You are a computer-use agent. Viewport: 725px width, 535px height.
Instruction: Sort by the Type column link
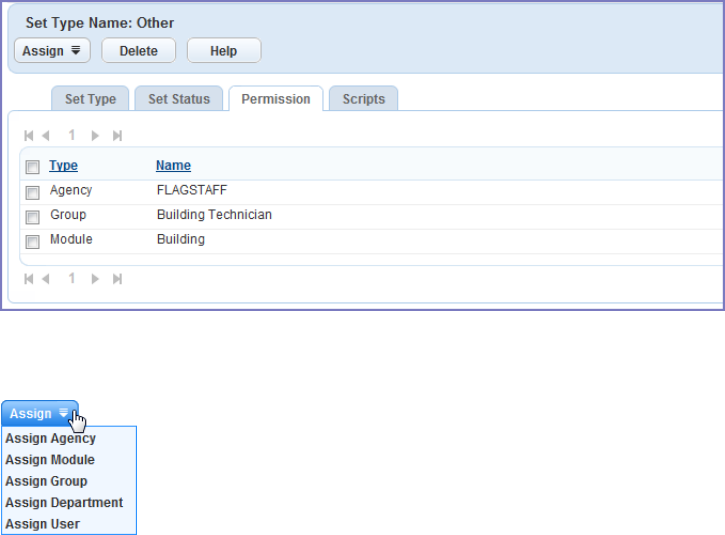coord(63,165)
